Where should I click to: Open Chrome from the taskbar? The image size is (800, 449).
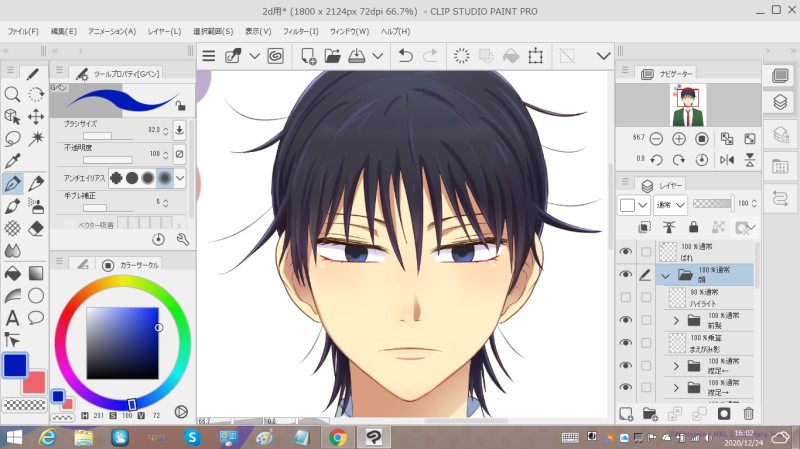pyautogui.click(x=337, y=437)
